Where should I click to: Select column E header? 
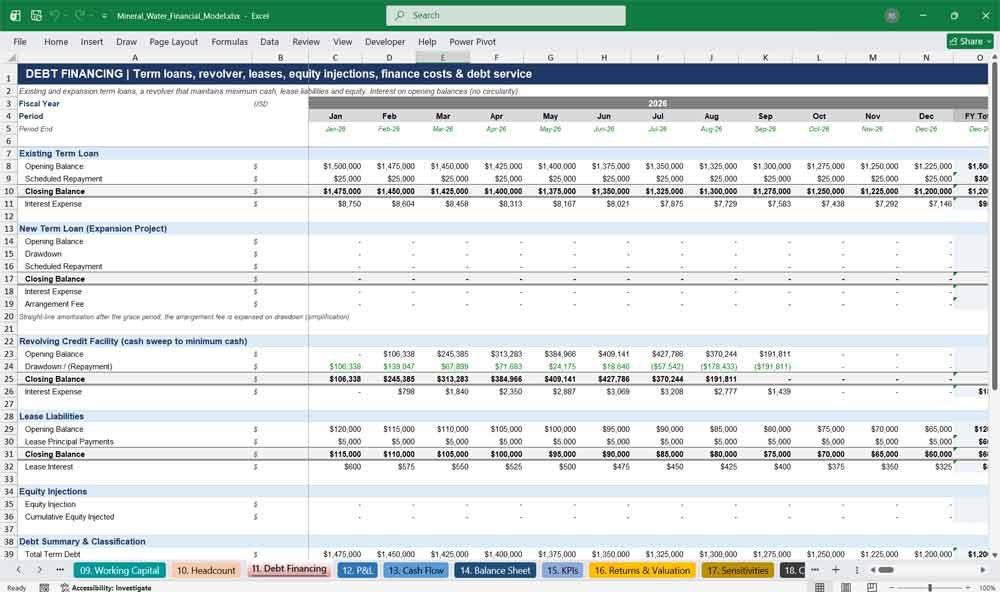coord(443,57)
